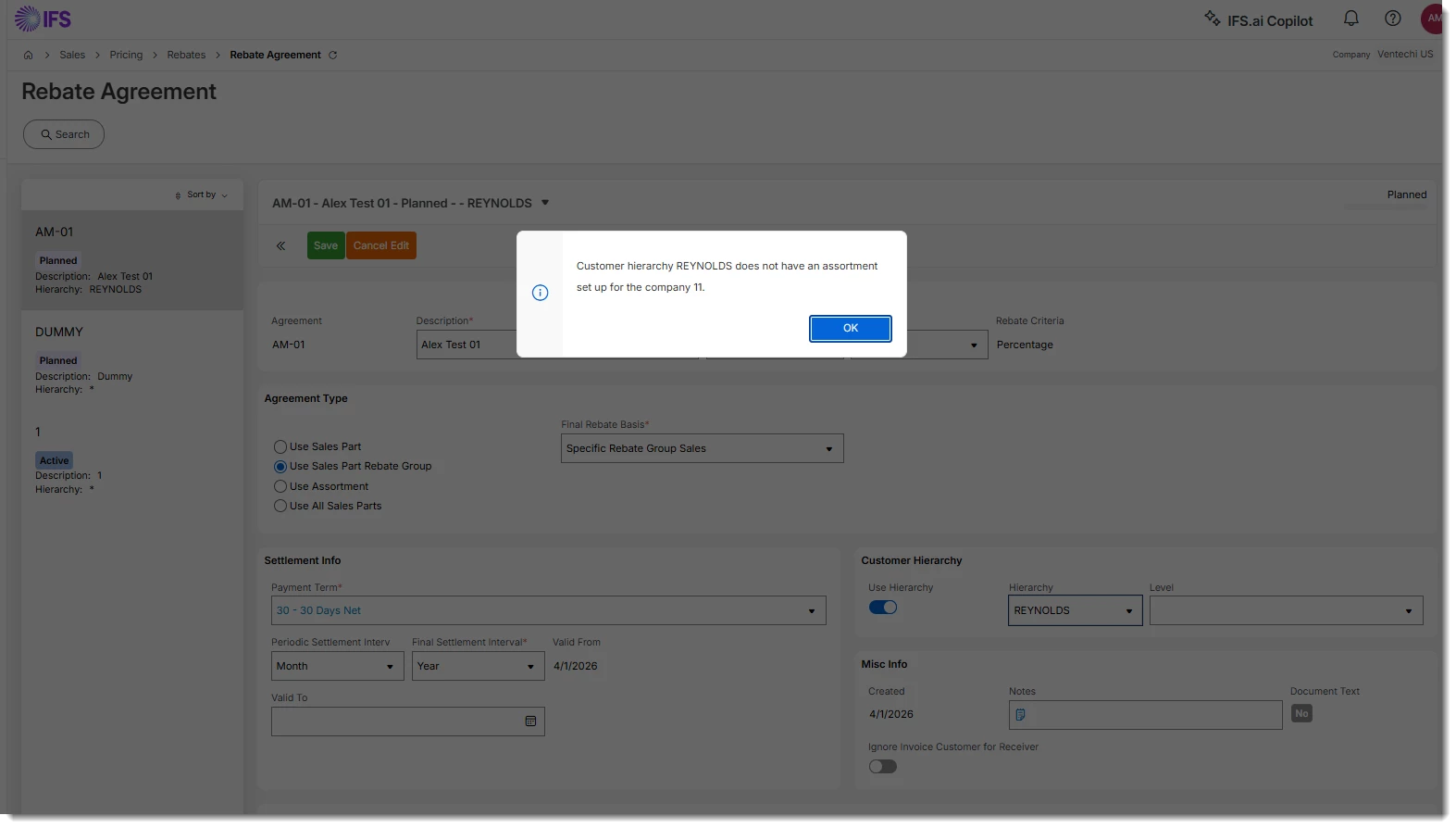Click the Sort by control

pyautogui.click(x=202, y=194)
